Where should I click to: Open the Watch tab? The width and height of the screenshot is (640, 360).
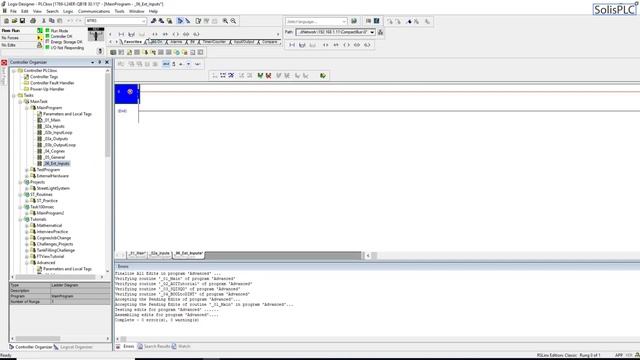click(181, 347)
